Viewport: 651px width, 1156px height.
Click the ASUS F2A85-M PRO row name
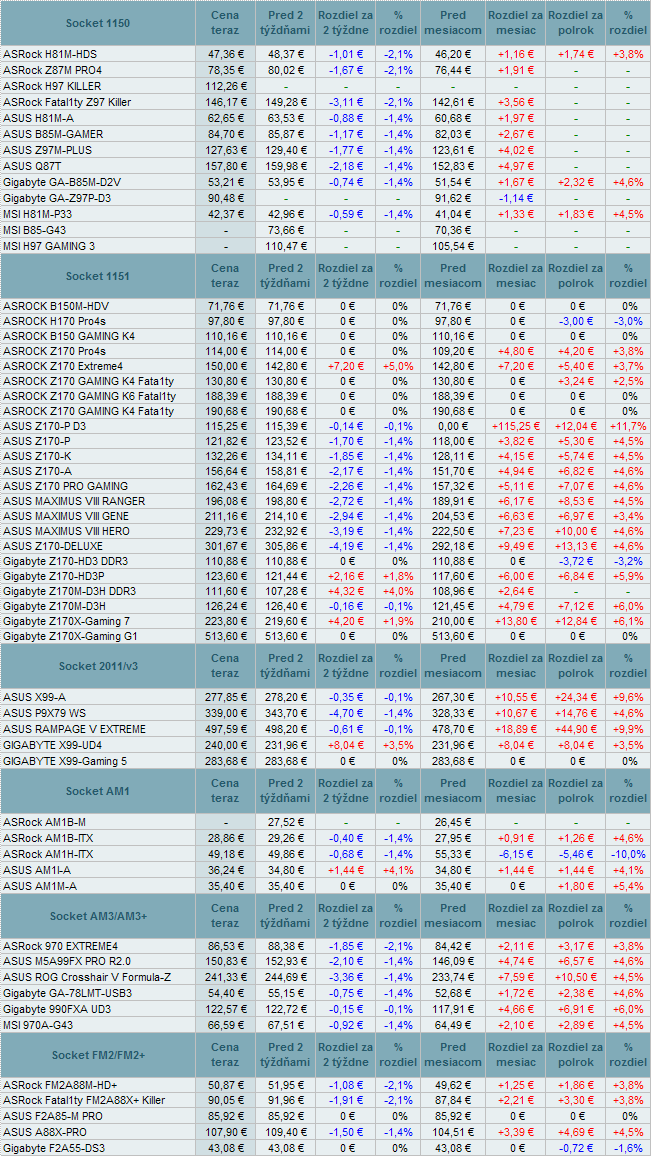[x=51, y=1116]
